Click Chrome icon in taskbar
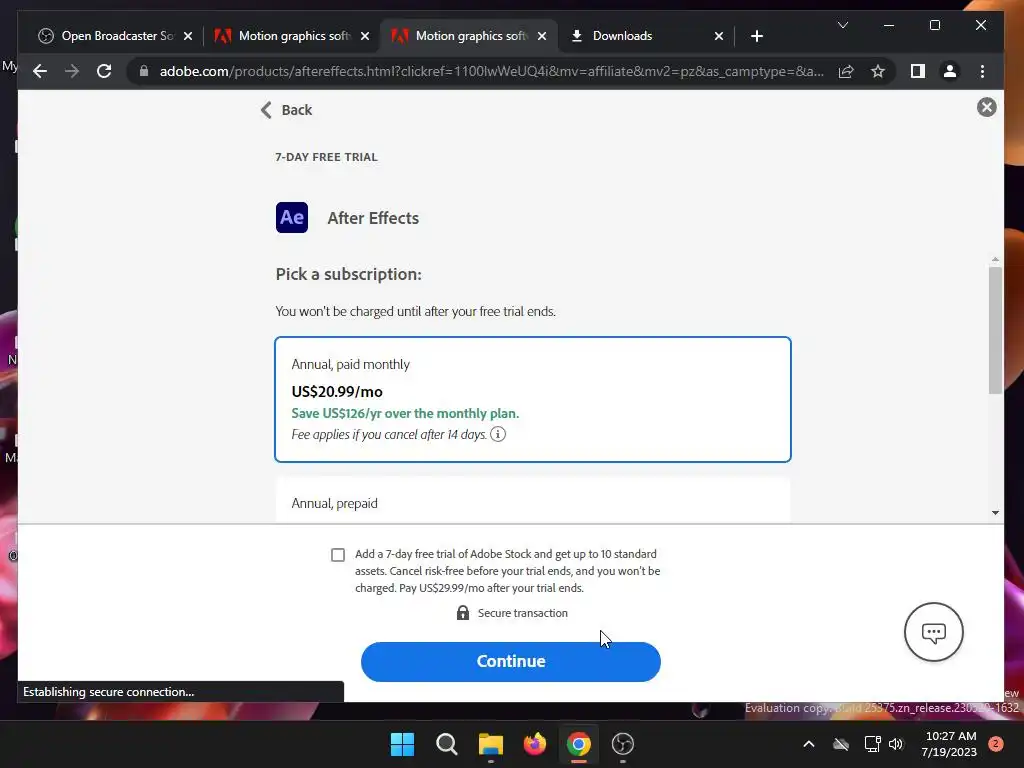This screenshot has width=1024, height=768. (579, 744)
